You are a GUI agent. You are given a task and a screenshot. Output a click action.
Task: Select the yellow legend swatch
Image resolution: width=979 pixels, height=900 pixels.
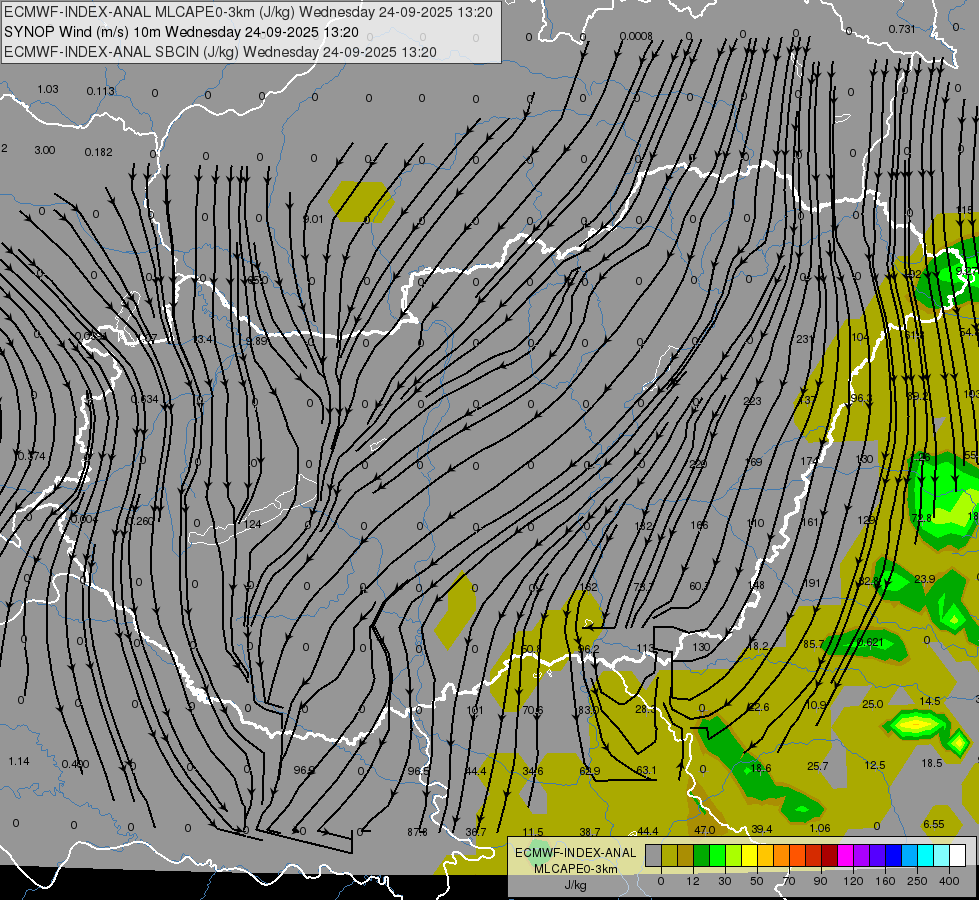tap(750, 855)
